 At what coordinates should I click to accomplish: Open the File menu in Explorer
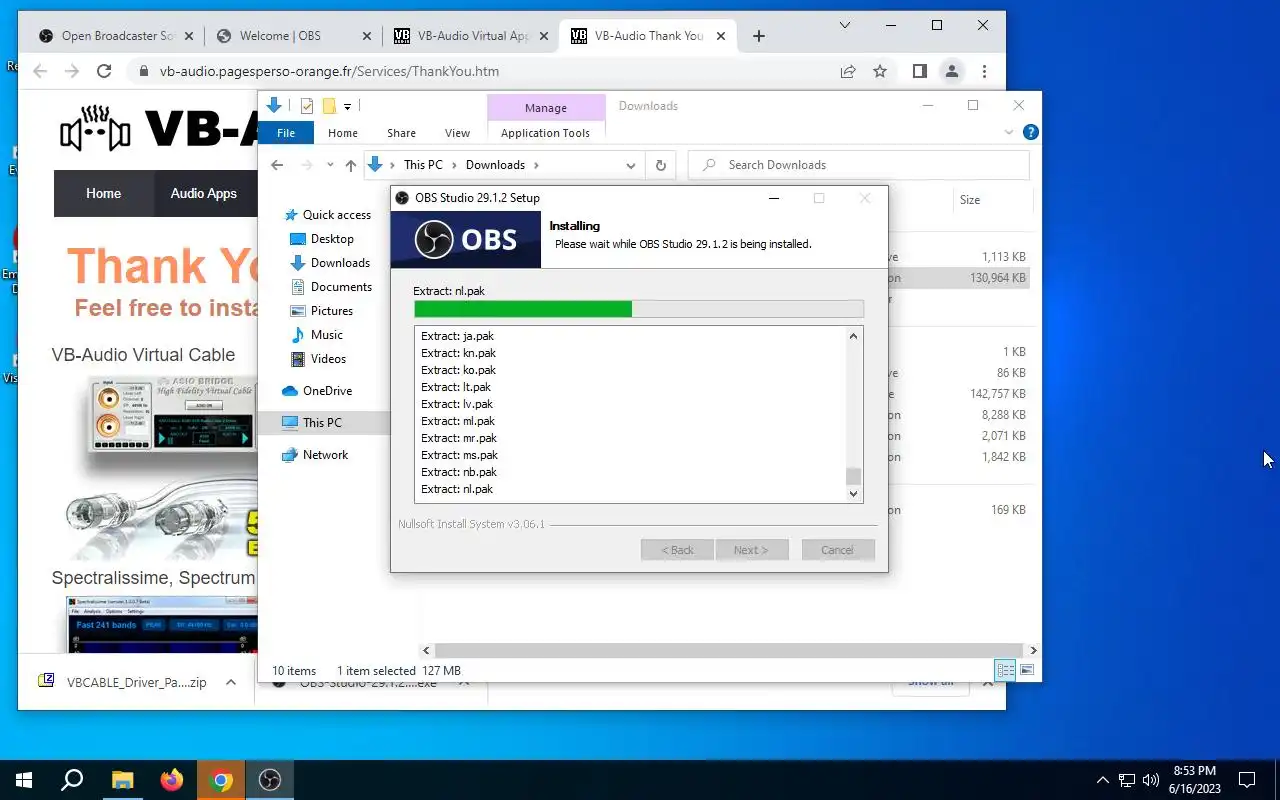tap(286, 133)
